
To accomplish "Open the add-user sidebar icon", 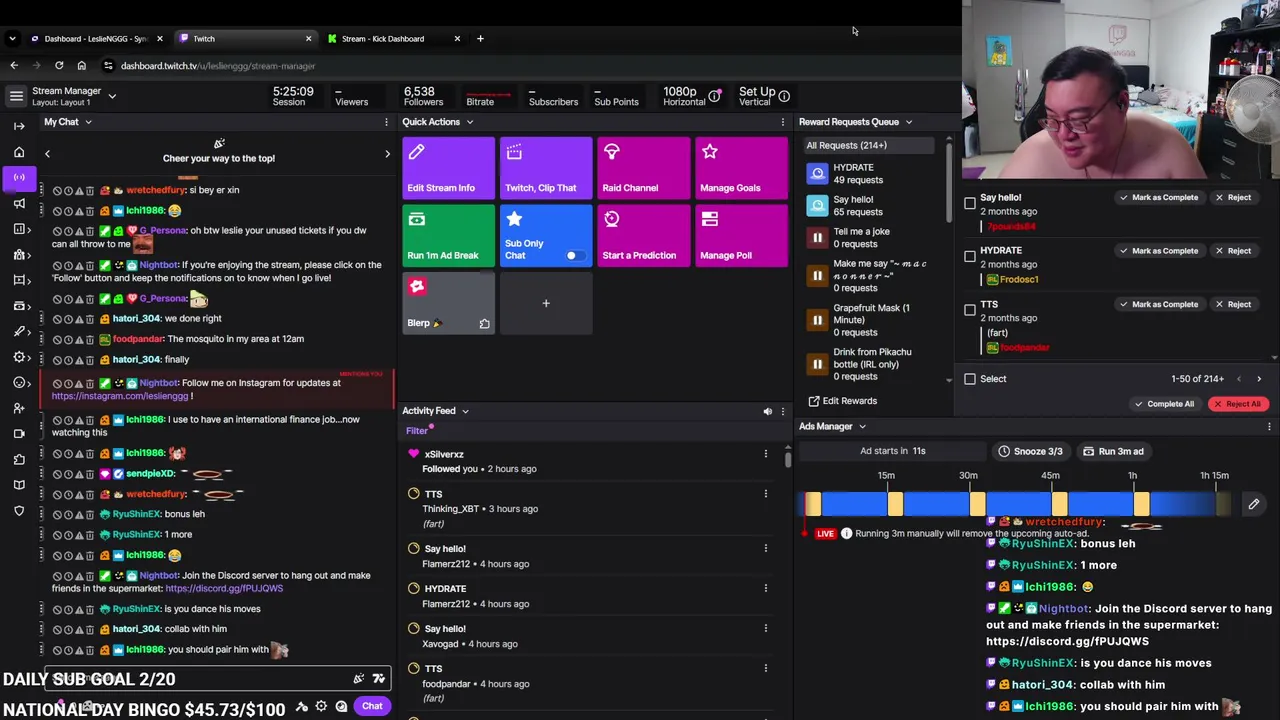I will (x=19, y=408).
